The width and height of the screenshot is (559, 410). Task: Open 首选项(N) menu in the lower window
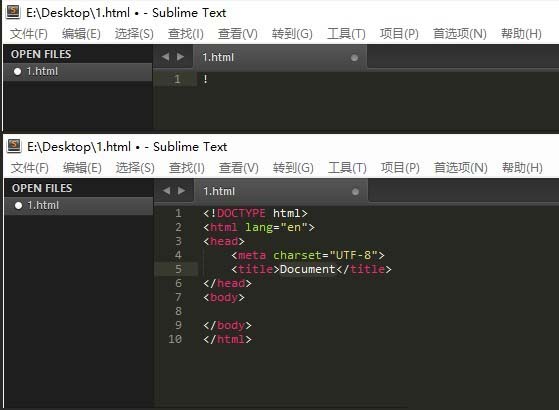[x=461, y=168]
